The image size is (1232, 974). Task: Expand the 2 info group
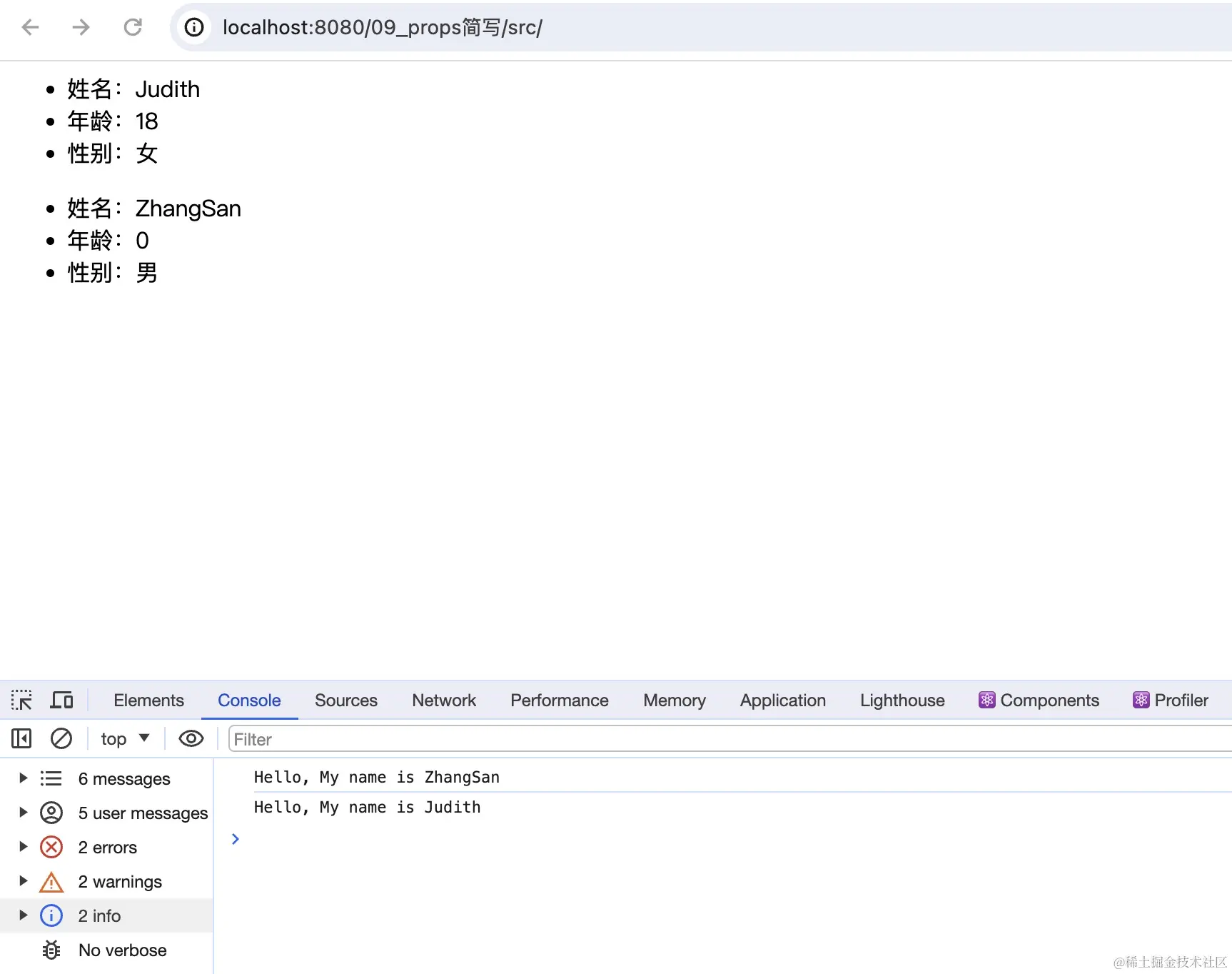23,915
